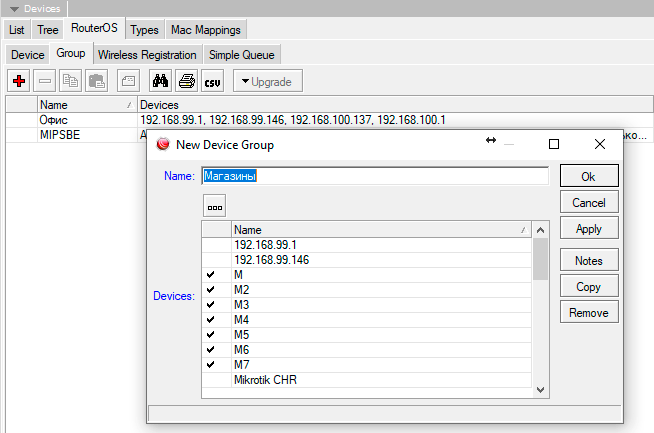
Task: Switch to the Wireless Registration tab
Action: 148,54
